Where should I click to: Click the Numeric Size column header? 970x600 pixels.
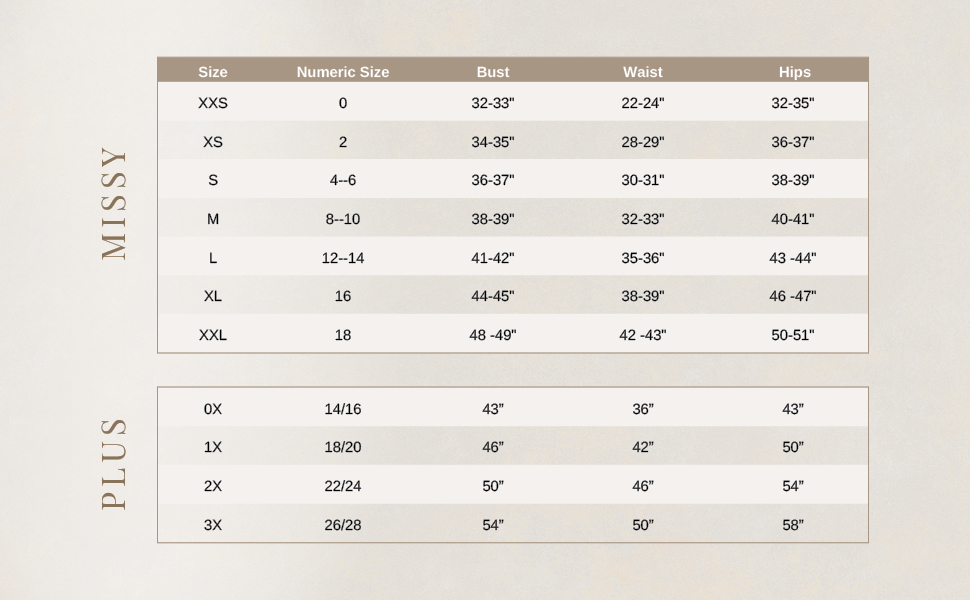(x=343, y=72)
